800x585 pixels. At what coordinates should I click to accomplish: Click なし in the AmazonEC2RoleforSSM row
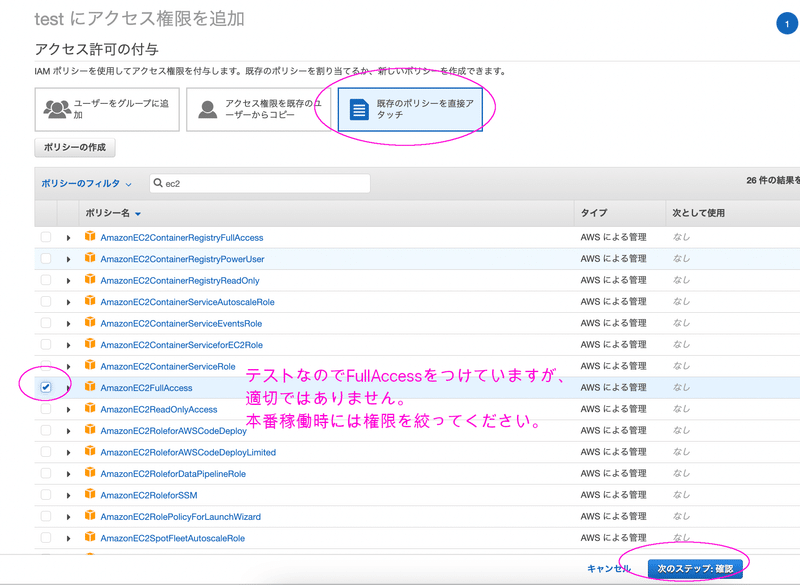(681, 495)
